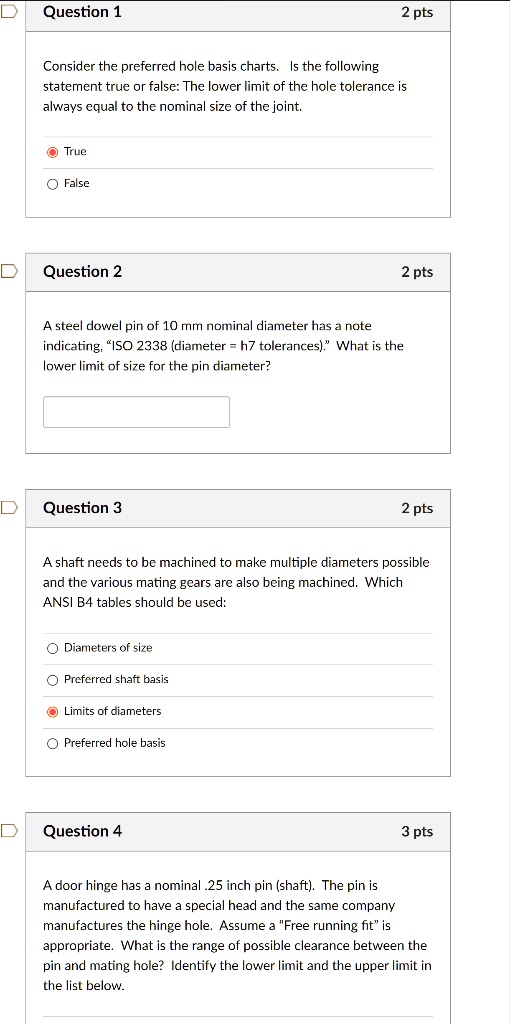The height and width of the screenshot is (1024, 510).
Task: Click the '3 pts' label on Question 4
Action: (417, 831)
